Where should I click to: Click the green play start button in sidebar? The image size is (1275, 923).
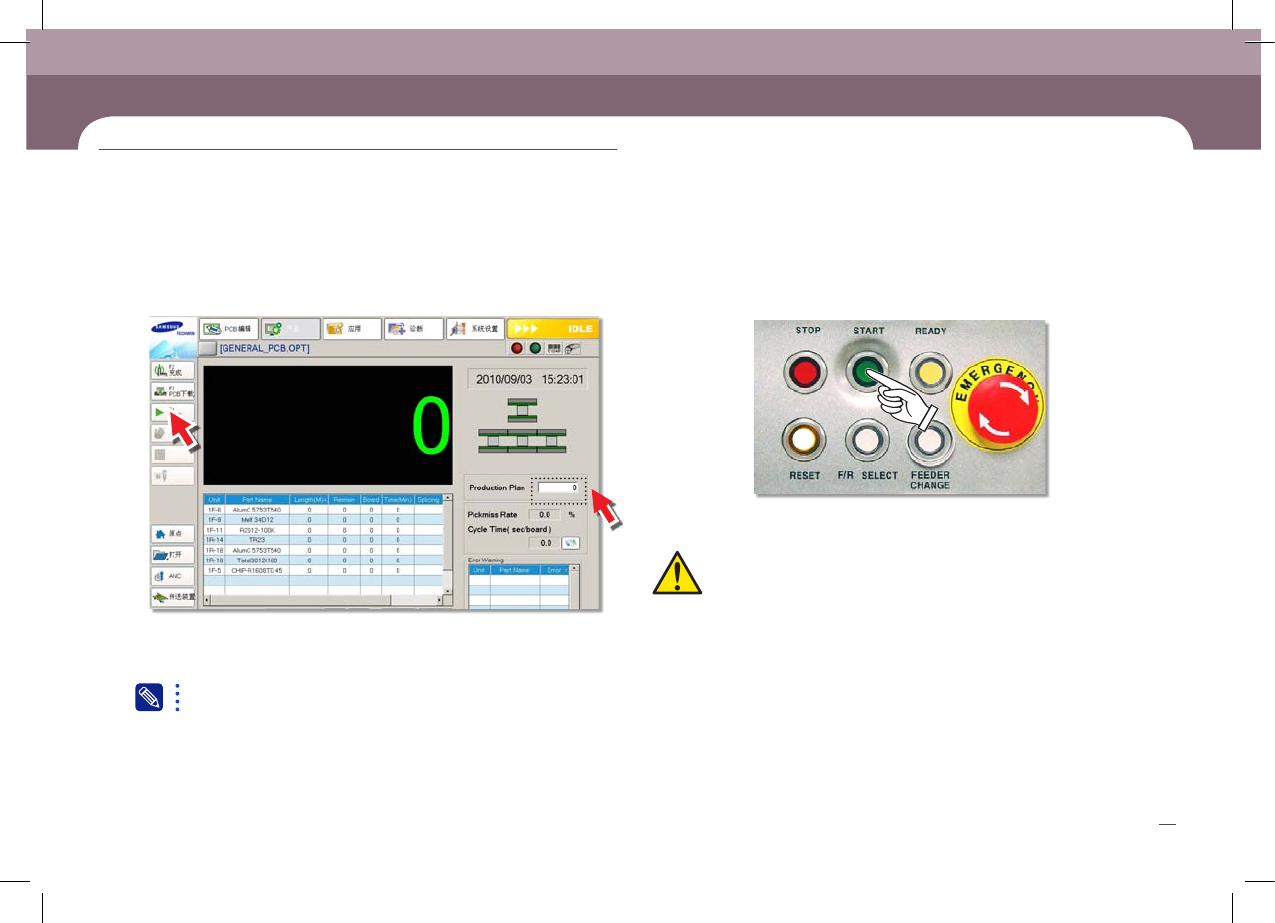172,412
